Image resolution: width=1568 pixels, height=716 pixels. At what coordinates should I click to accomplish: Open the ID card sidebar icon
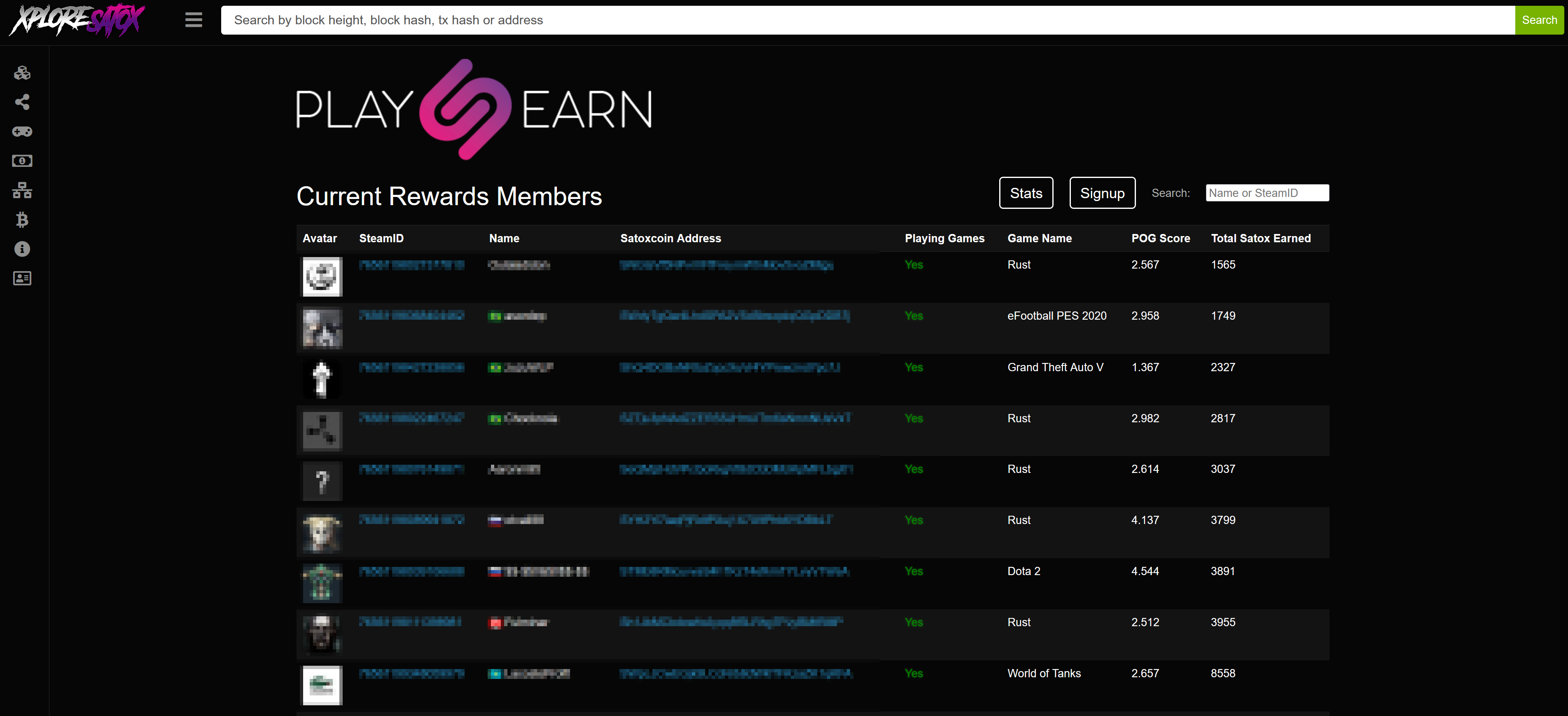[x=23, y=278]
